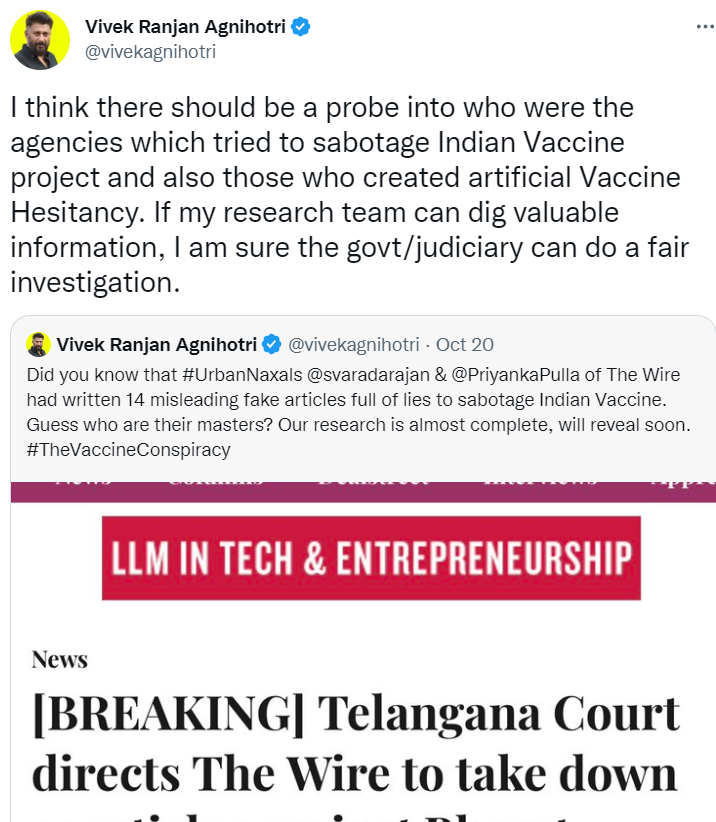The height and width of the screenshot is (822, 716).
Task: Open the quoted tweet's Oct 20 timestamp
Action: tap(465, 345)
